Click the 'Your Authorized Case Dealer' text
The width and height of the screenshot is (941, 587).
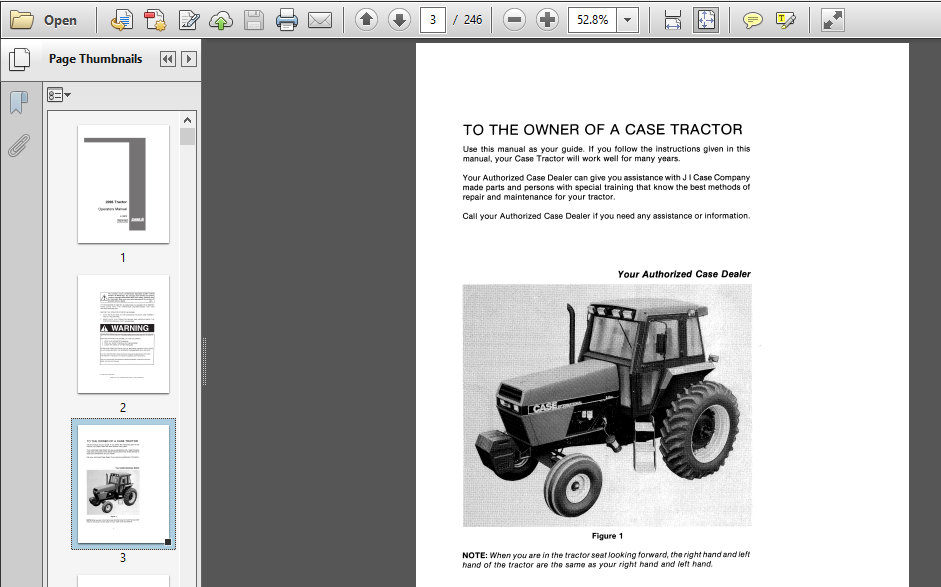point(684,274)
